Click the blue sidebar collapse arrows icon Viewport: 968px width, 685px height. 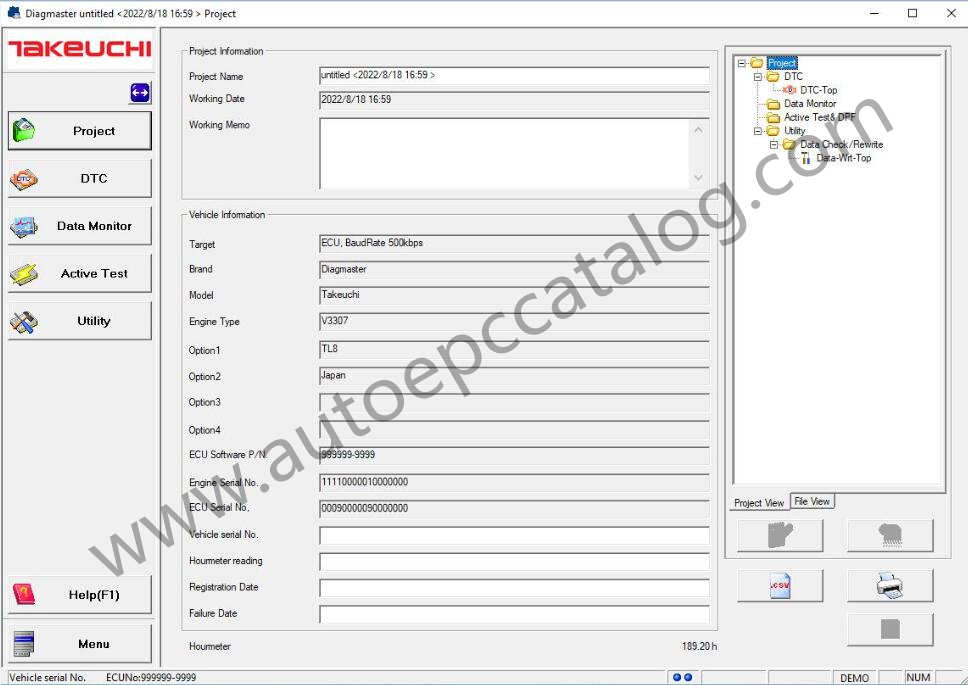tap(140, 93)
